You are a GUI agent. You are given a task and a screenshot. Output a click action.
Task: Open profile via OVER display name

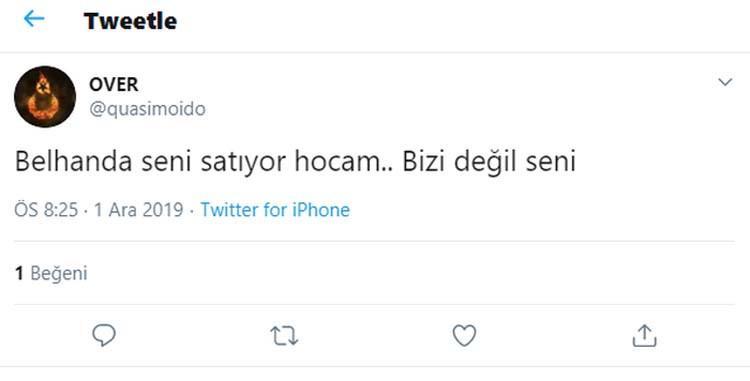click(113, 85)
